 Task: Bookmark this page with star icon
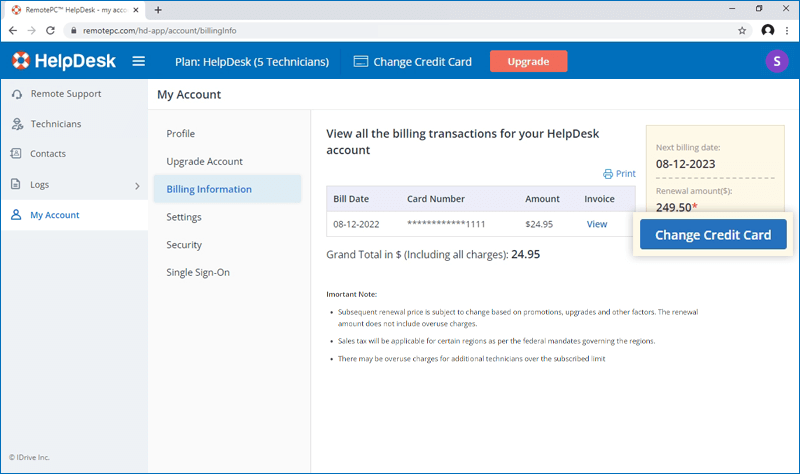click(742, 31)
